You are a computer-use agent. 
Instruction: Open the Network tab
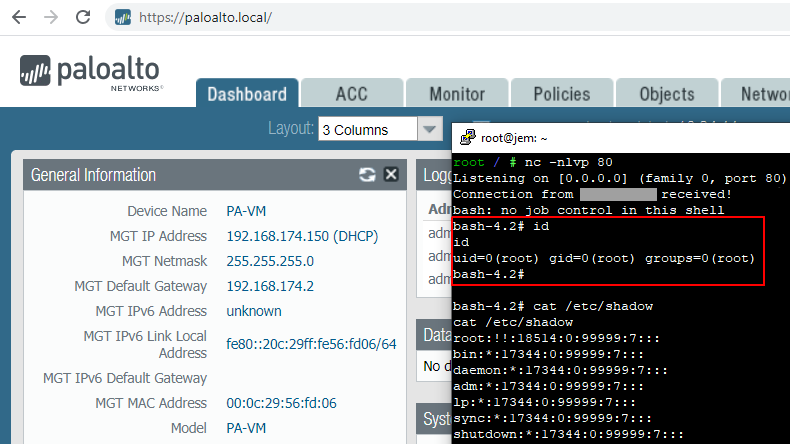pos(756,94)
